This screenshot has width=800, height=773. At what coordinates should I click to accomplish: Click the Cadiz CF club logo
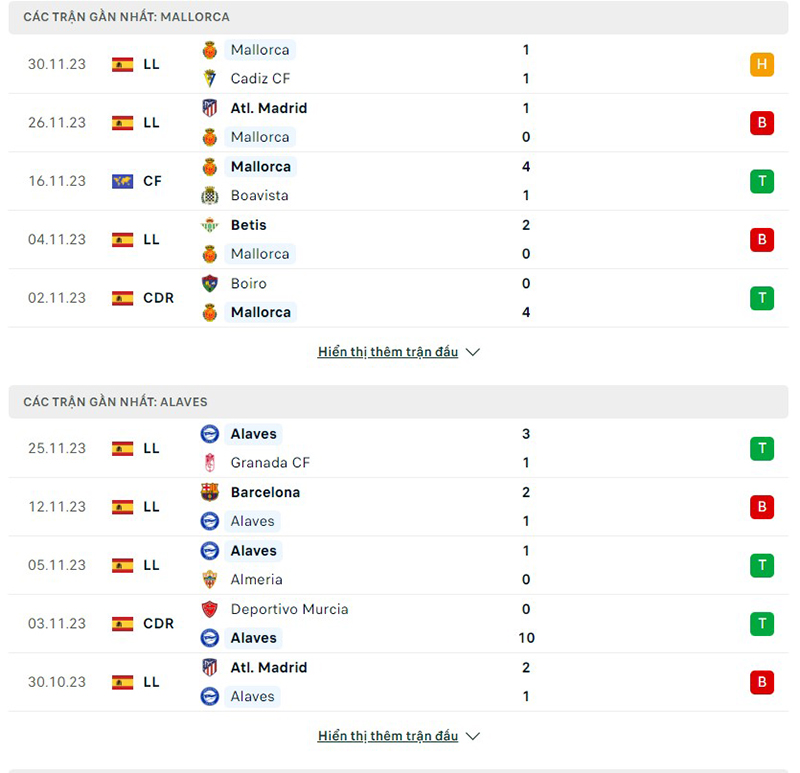pos(209,78)
